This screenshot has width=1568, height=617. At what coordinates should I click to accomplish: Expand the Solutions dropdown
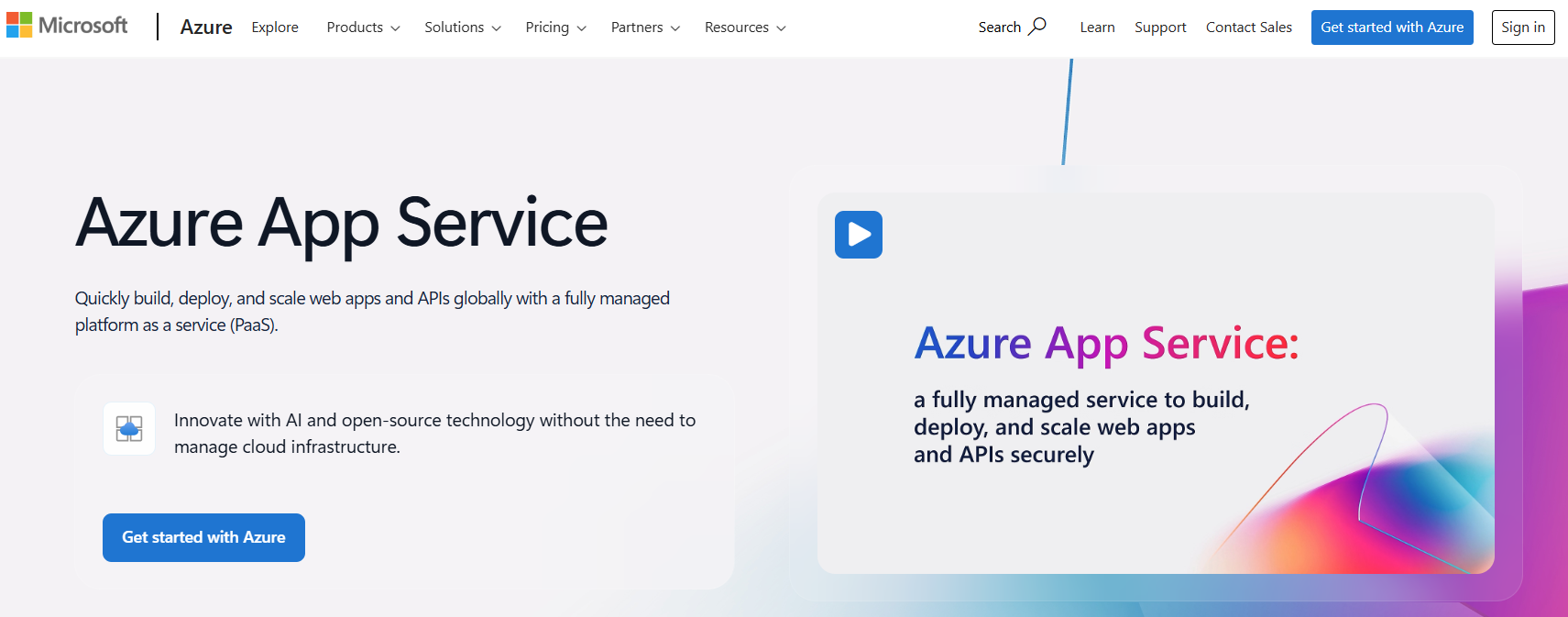pyautogui.click(x=463, y=28)
